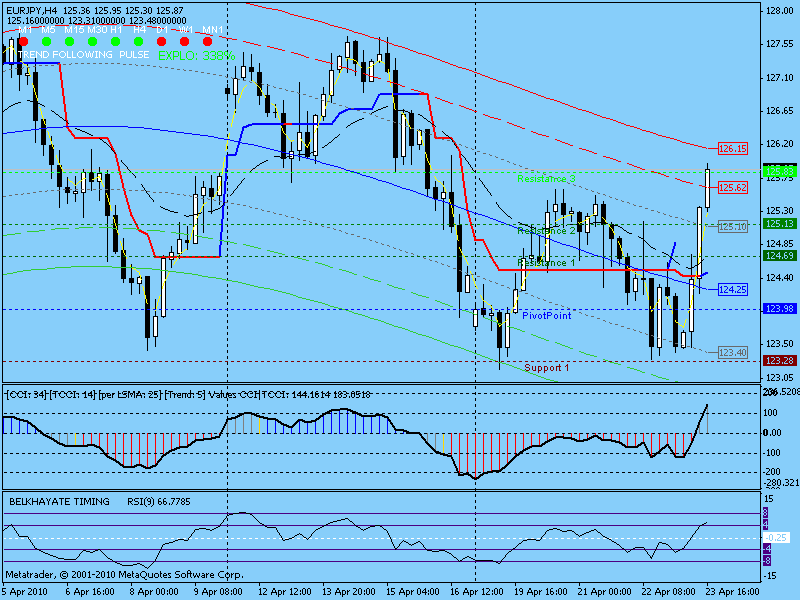
Task: Click the red MN1 timeframe indicator dot
Action: (x=207, y=42)
